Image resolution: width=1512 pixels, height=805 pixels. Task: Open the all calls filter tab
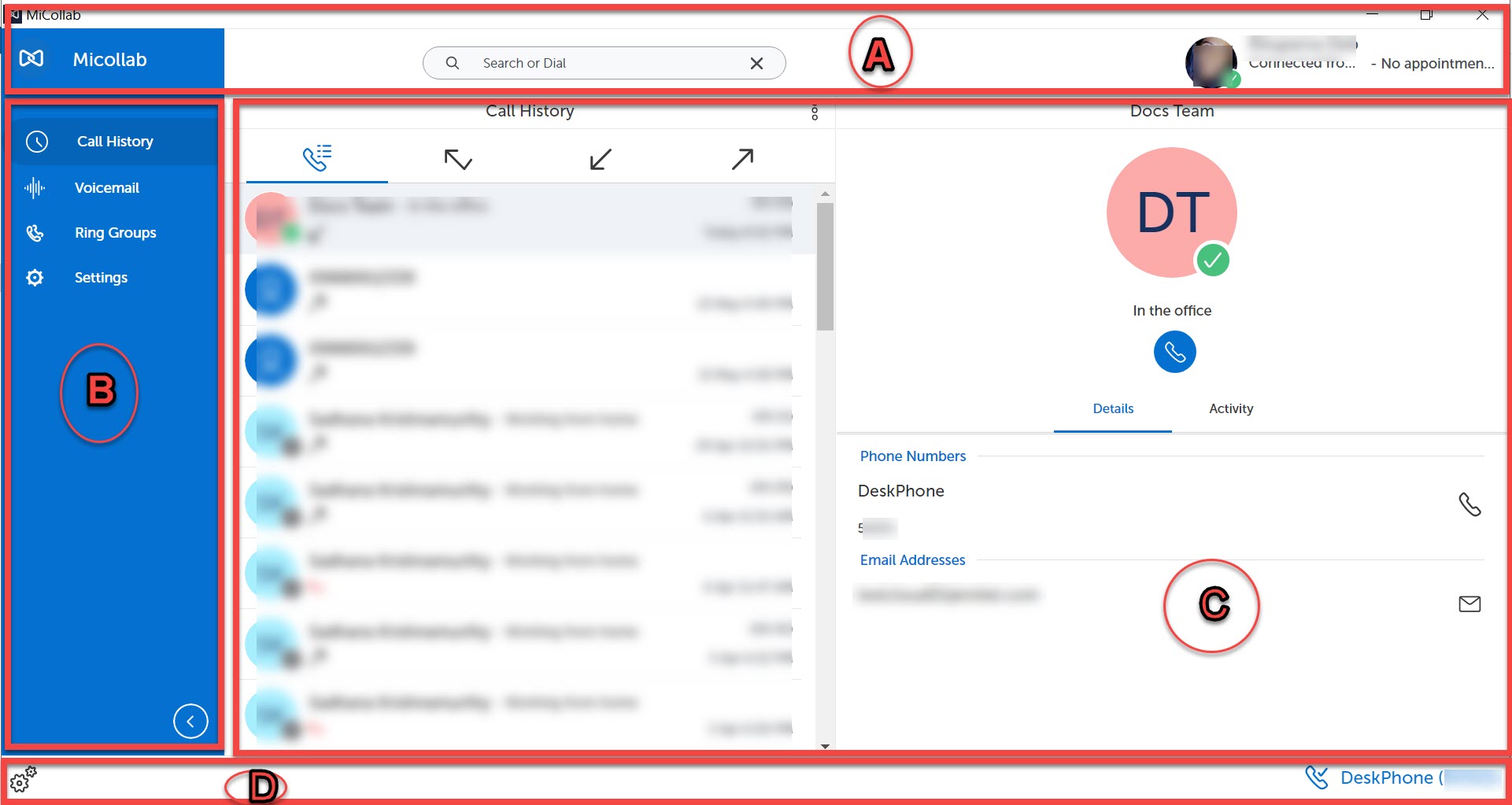[x=317, y=158]
